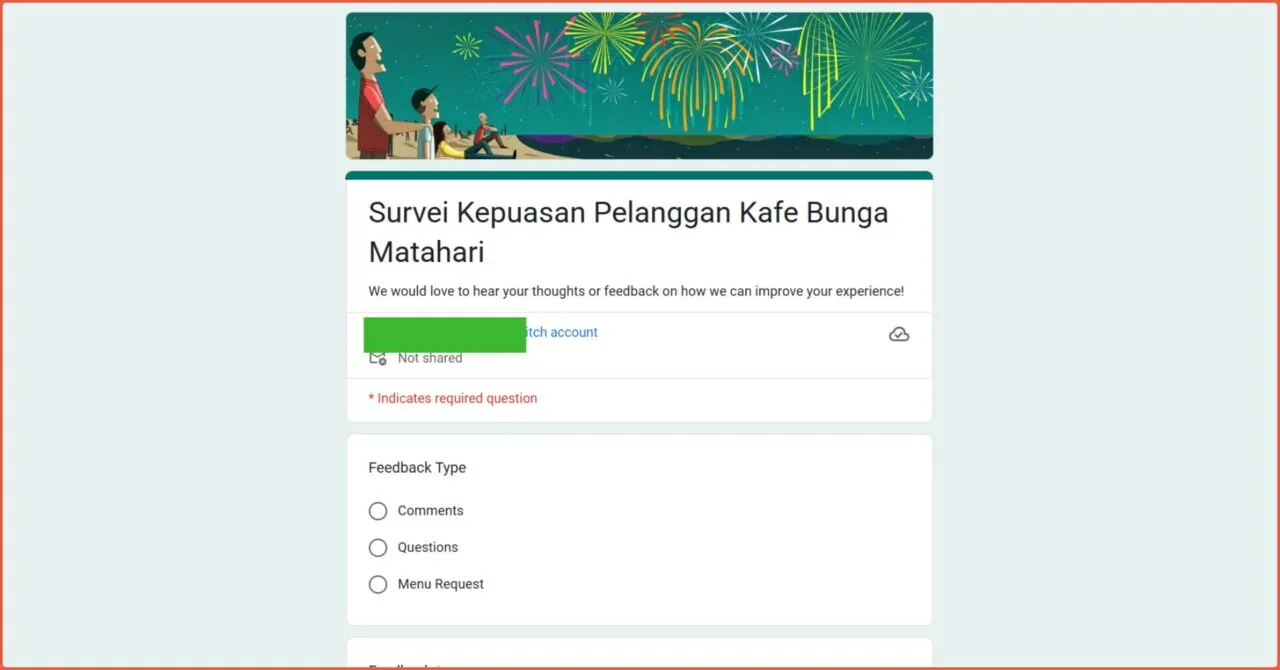This screenshot has height=670, width=1280.
Task: Click the cloud draft-saved status icon
Action: (899, 334)
